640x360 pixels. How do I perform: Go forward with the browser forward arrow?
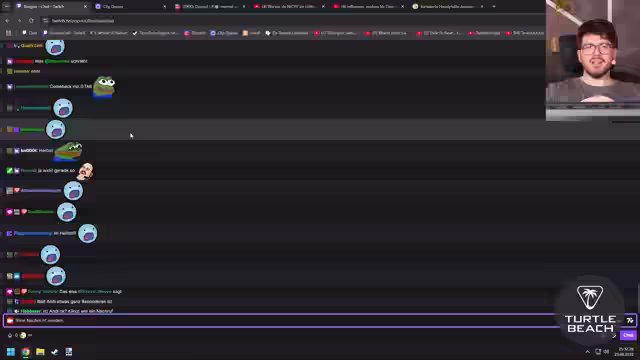pos(19,20)
